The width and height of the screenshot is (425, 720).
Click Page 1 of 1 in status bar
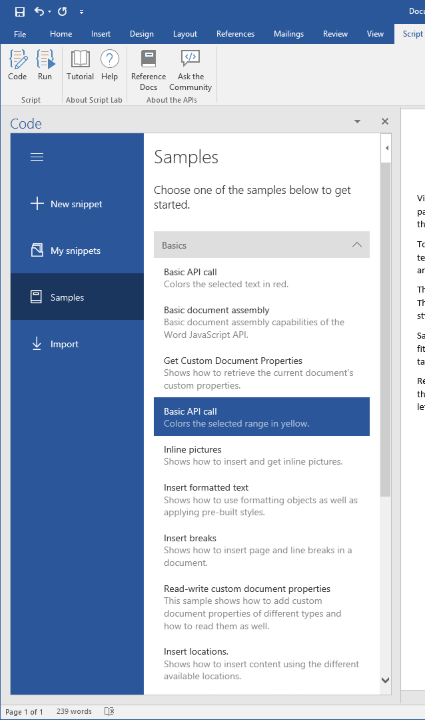pos(24,712)
